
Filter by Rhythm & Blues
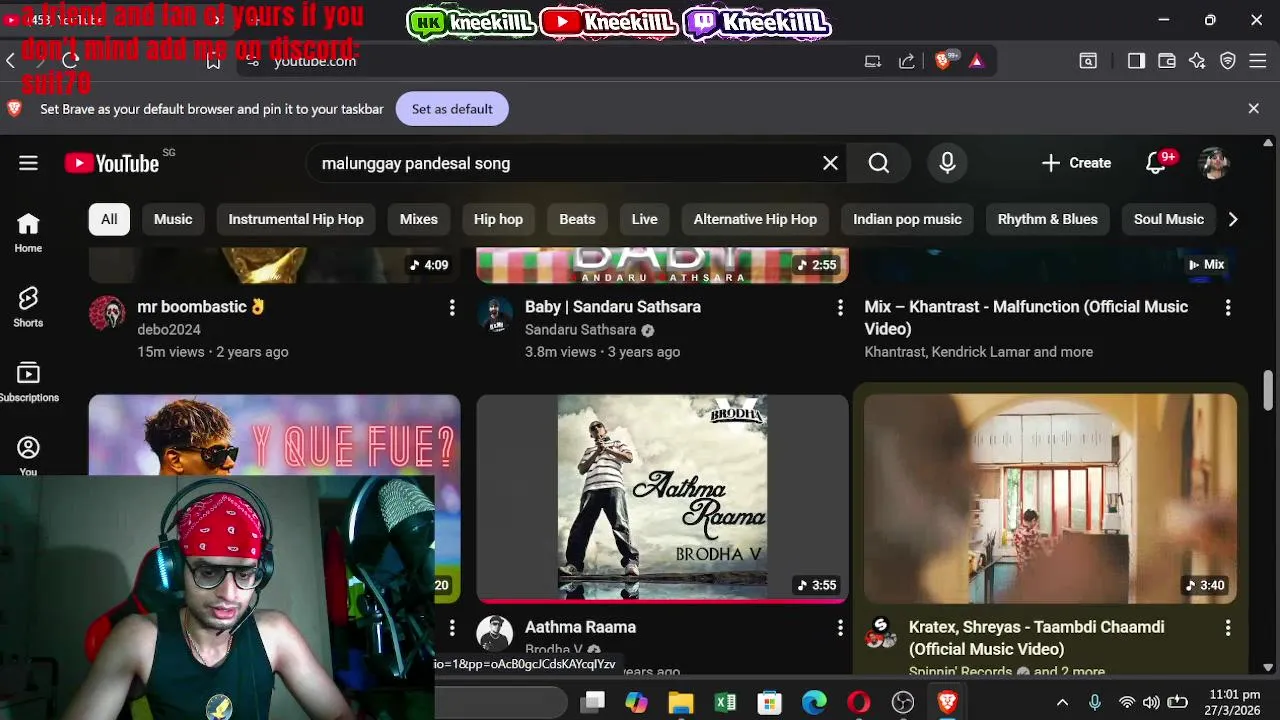[x=1048, y=219]
